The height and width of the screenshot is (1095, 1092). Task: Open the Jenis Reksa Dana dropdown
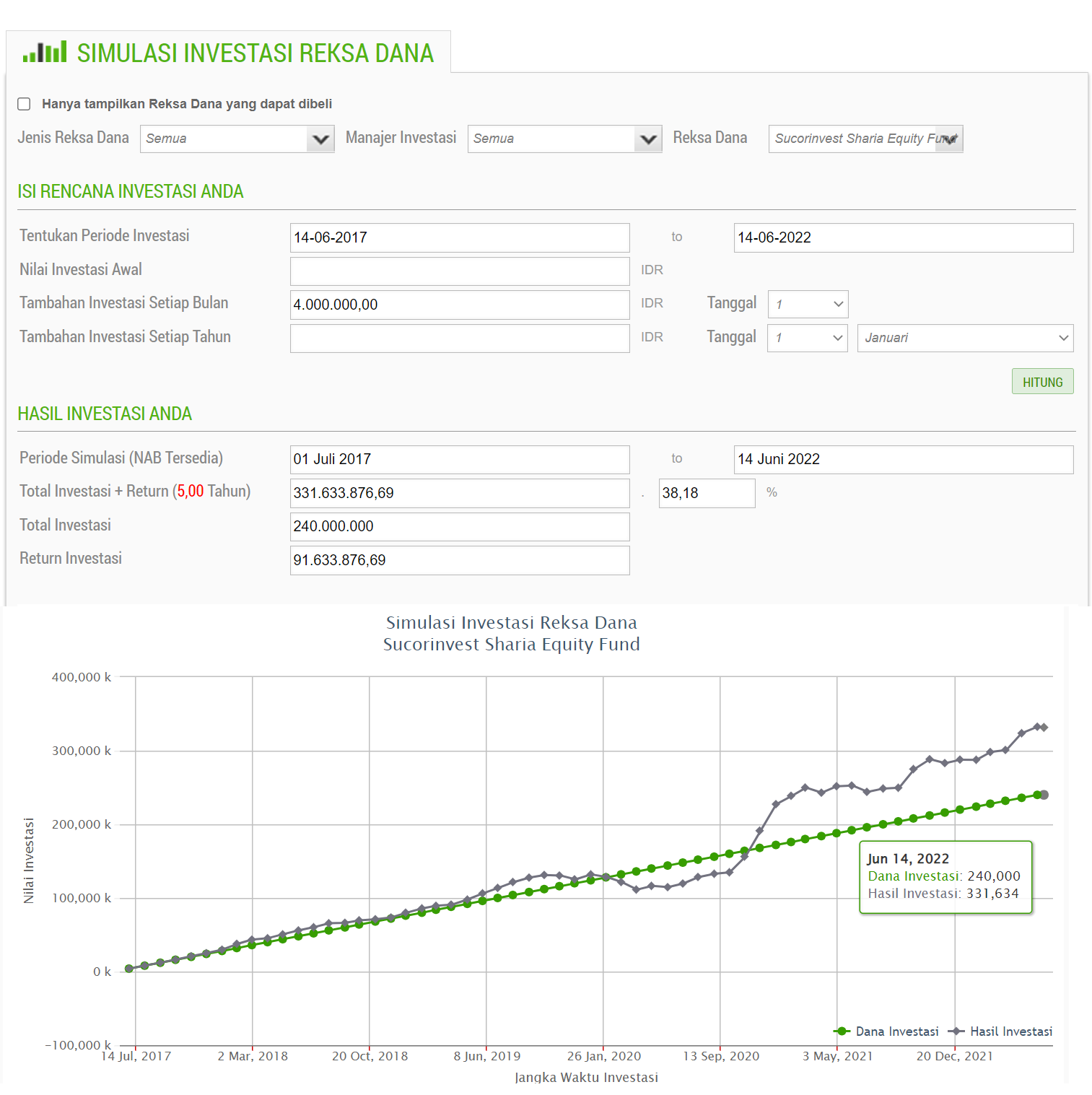coord(237,139)
